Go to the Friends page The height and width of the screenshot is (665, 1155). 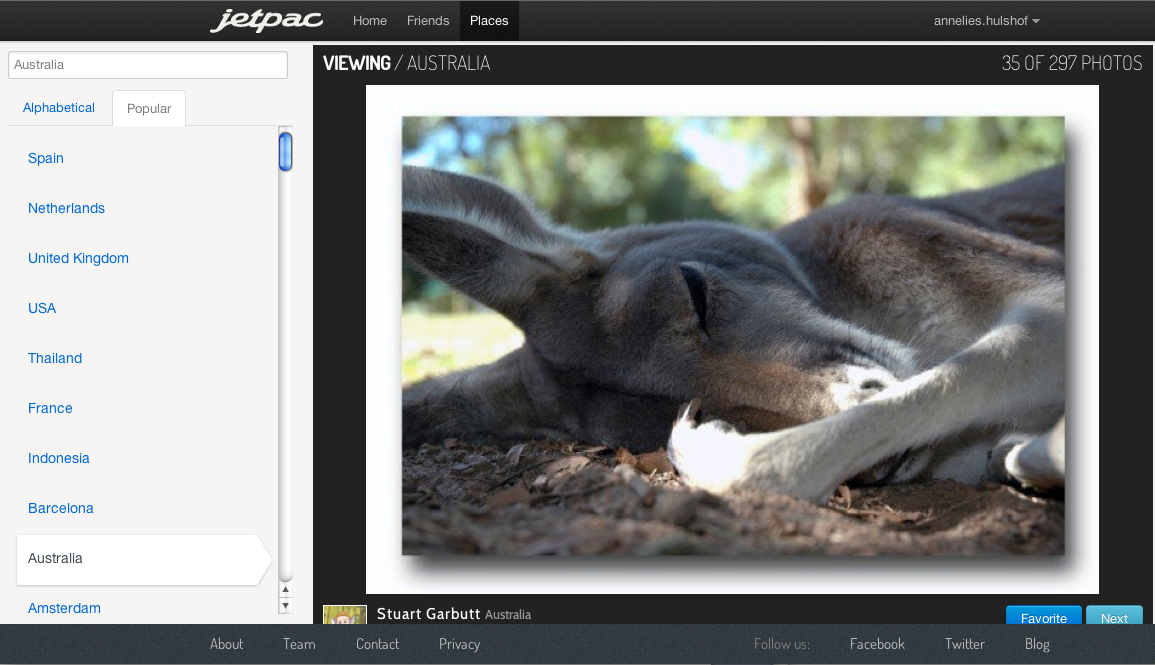pyautogui.click(x=428, y=21)
